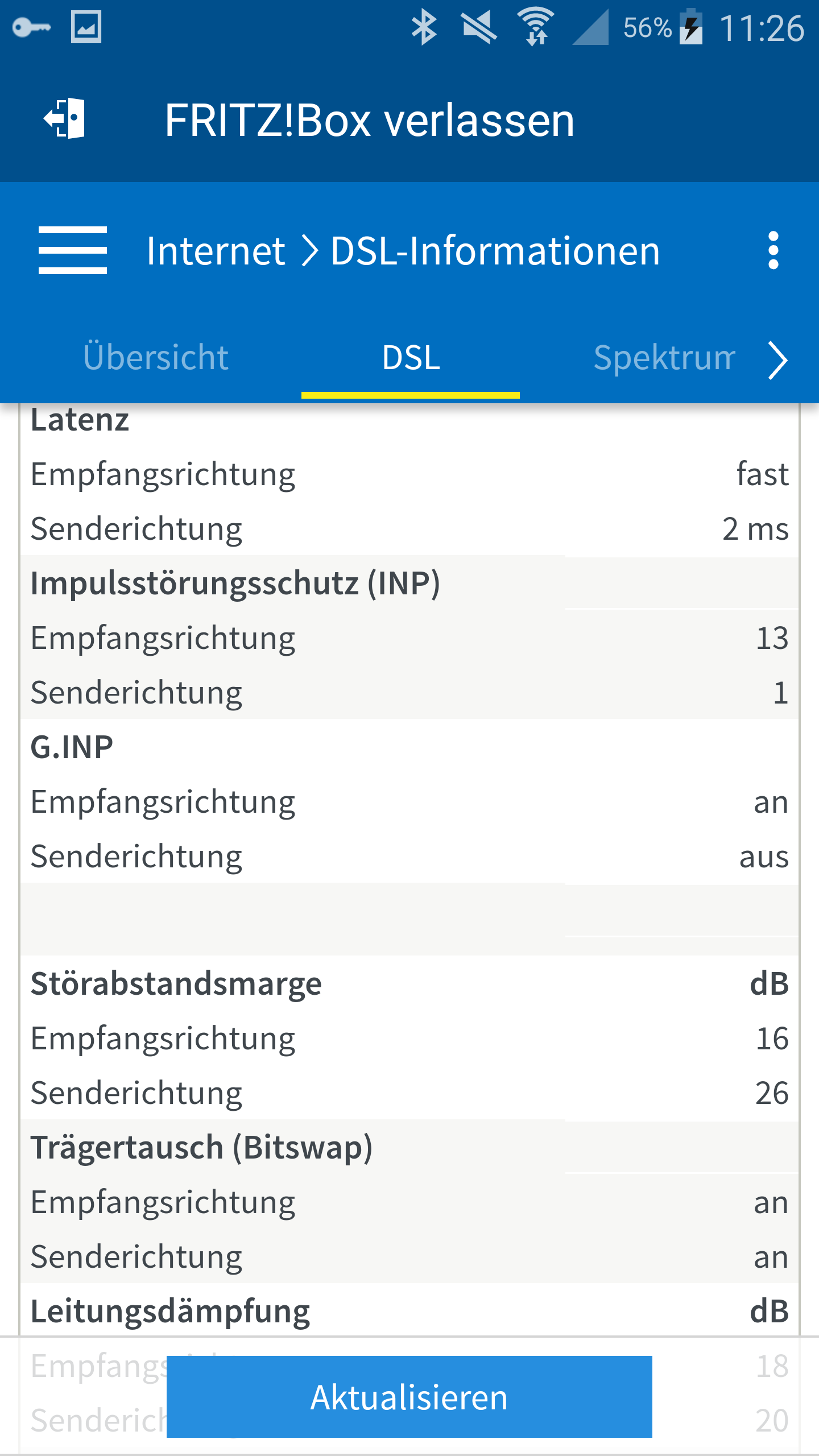Tap the image notification icon

coord(86,27)
